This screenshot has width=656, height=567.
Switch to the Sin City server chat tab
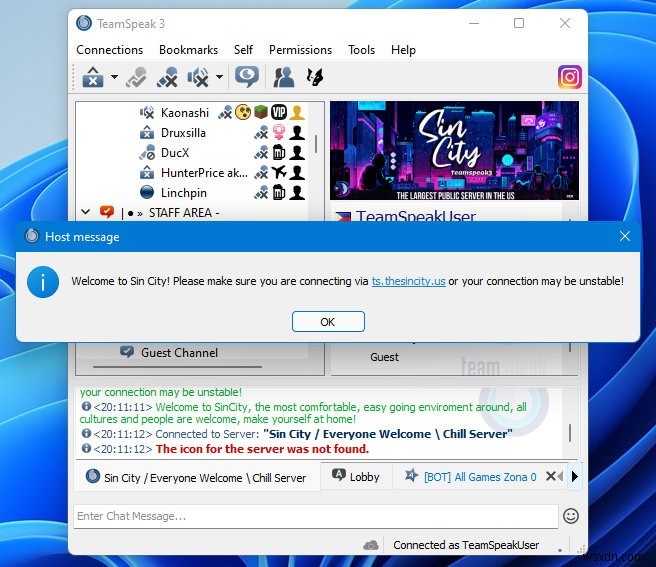point(196,477)
